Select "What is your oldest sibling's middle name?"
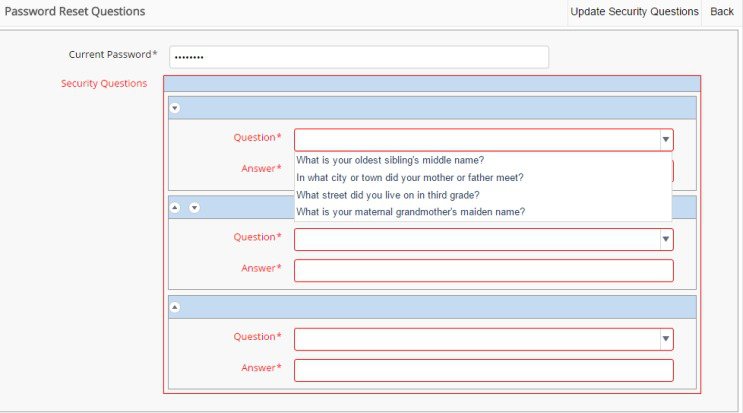Image resolution: width=743 pixels, height=413 pixels. click(x=391, y=160)
